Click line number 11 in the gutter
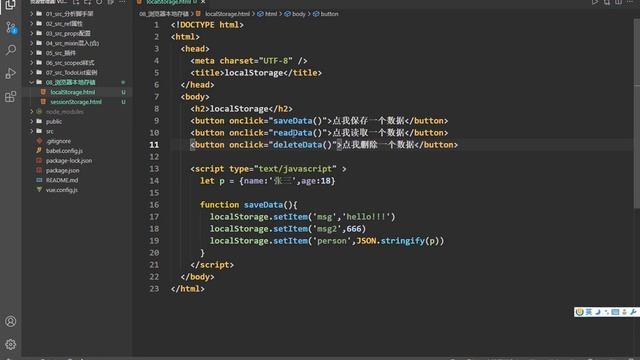This screenshot has width=640, height=360. click(x=154, y=144)
